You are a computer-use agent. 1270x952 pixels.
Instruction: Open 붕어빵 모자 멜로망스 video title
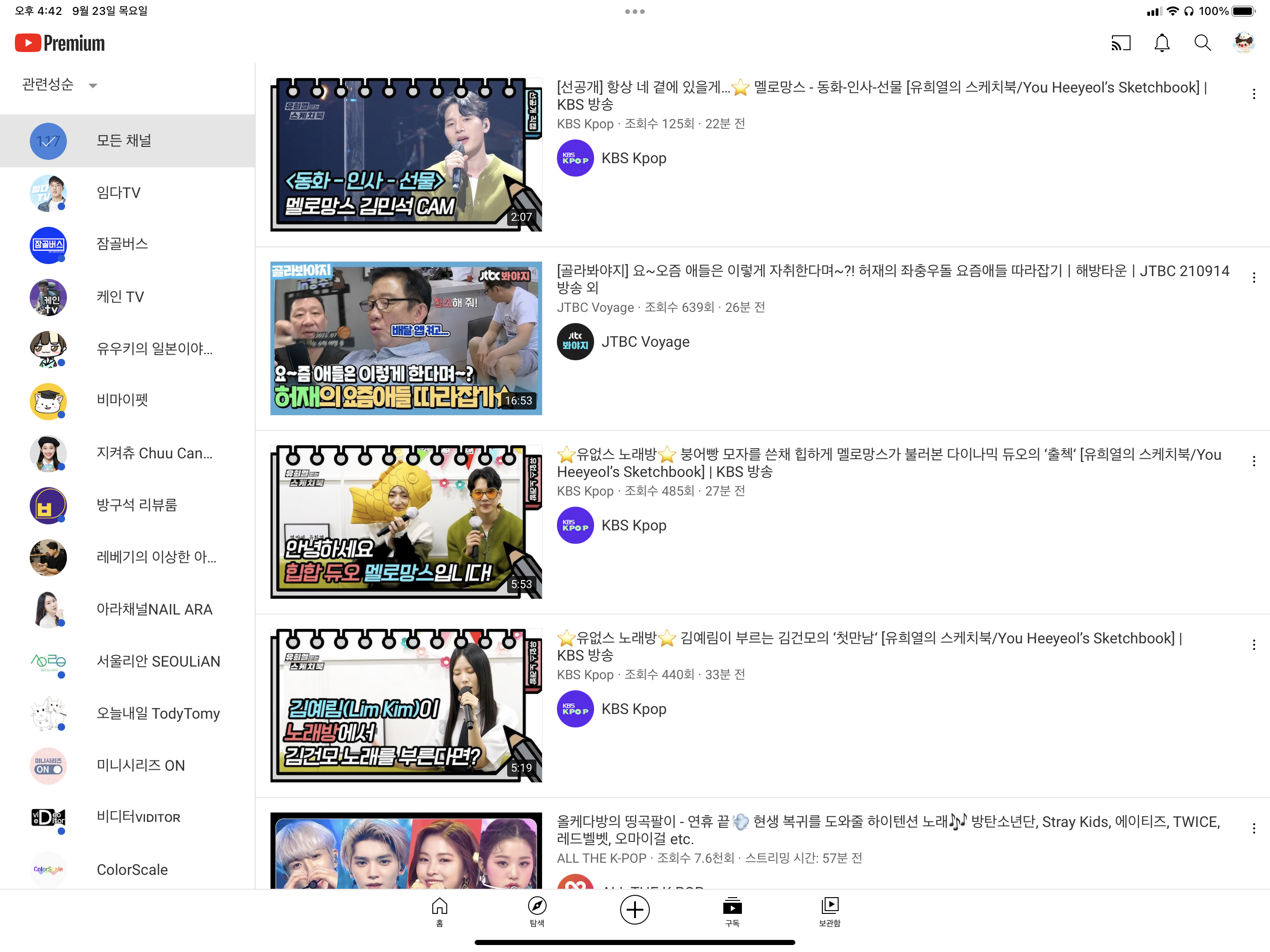pos(888,463)
